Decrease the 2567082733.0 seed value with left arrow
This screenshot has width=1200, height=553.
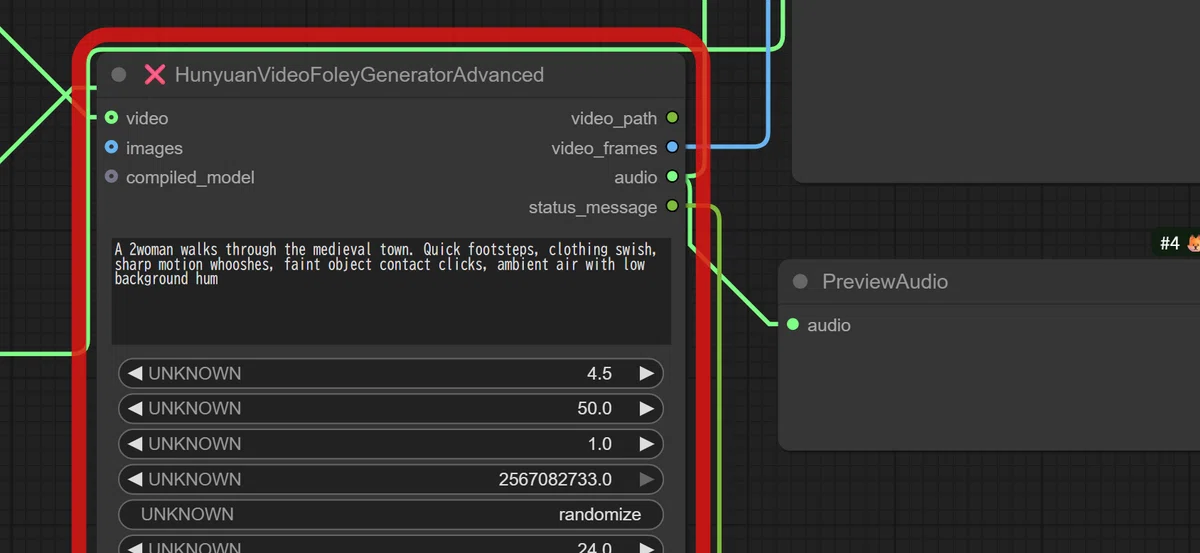tap(135, 479)
